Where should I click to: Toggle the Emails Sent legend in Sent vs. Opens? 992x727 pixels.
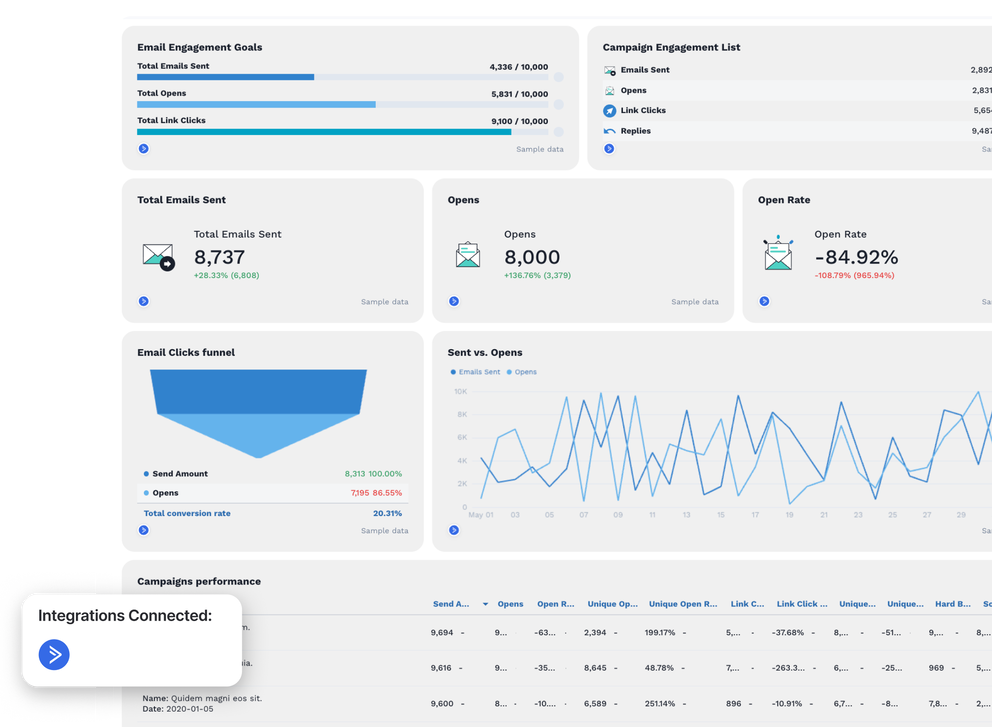(475, 372)
